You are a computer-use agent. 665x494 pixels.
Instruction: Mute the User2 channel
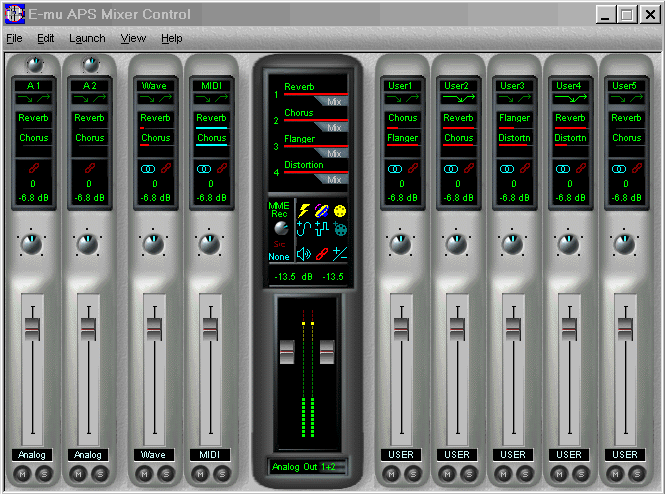(447, 474)
